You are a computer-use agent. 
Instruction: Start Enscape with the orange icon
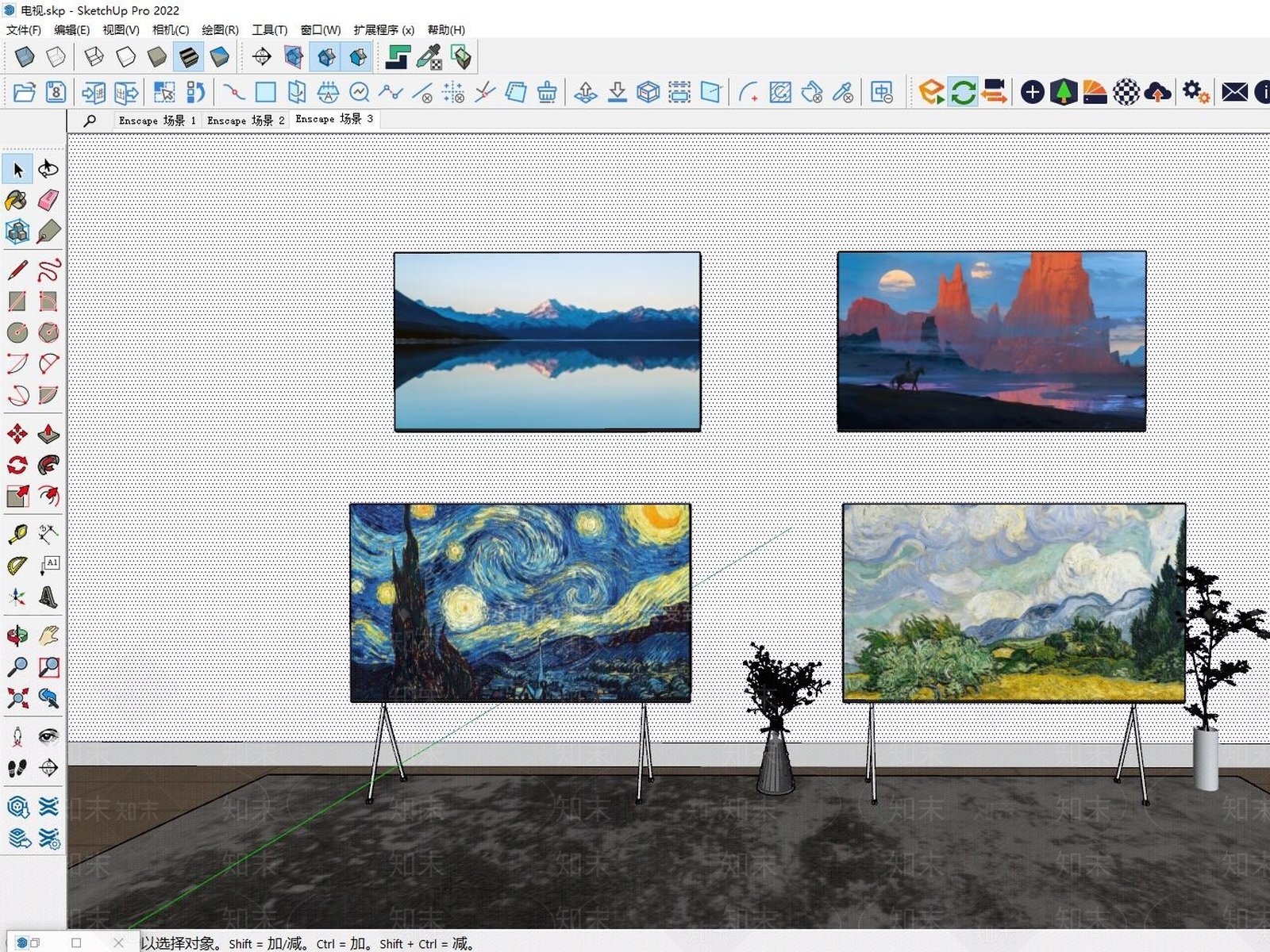pyautogui.click(x=931, y=92)
